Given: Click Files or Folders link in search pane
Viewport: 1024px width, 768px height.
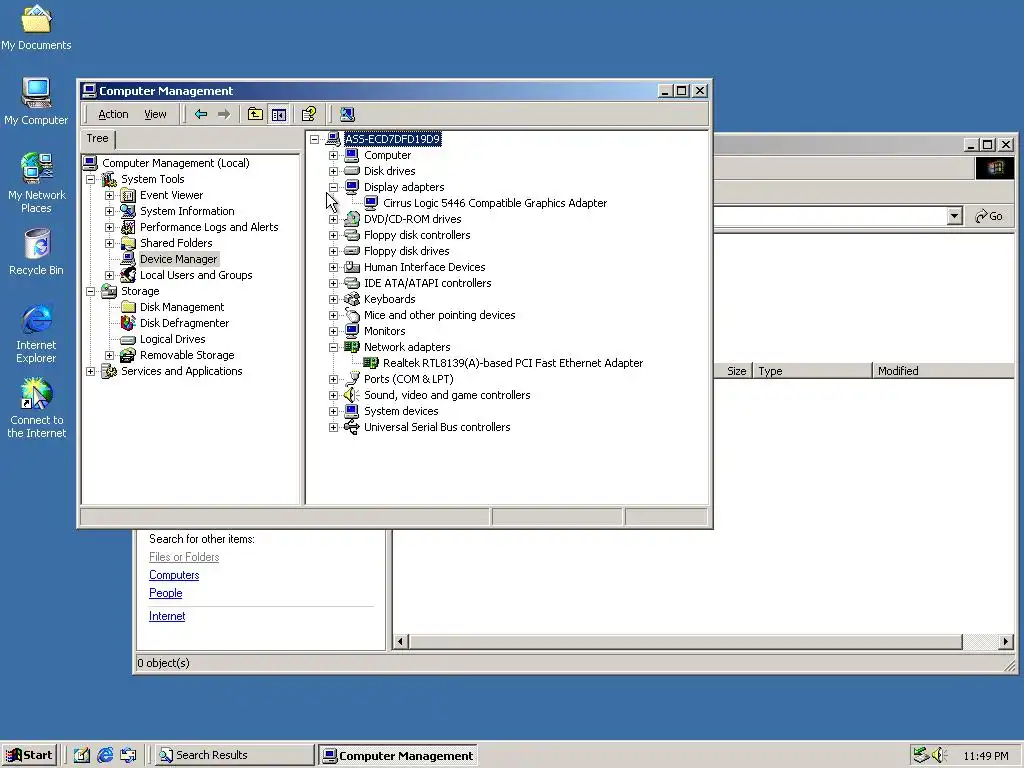Looking at the screenshot, I should click(184, 557).
